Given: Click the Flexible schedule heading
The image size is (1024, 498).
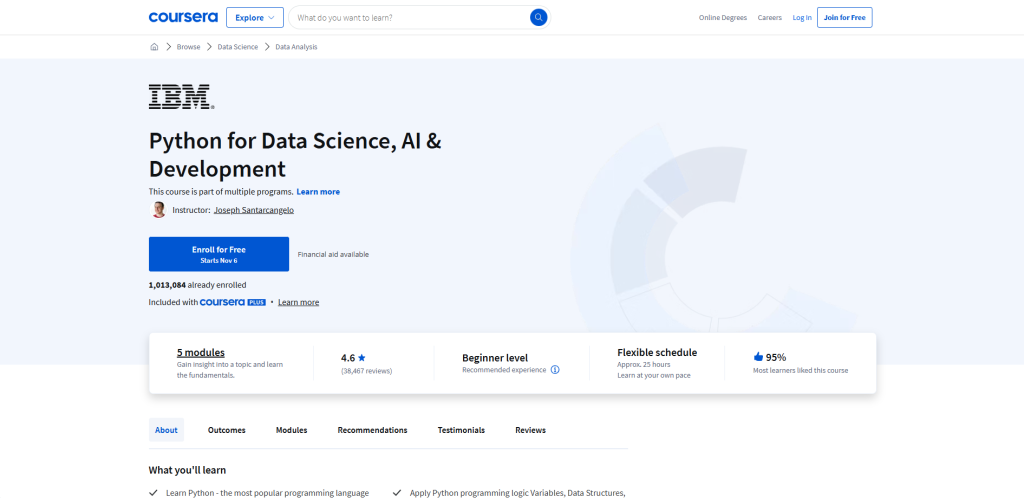Looking at the screenshot, I should coord(657,352).
